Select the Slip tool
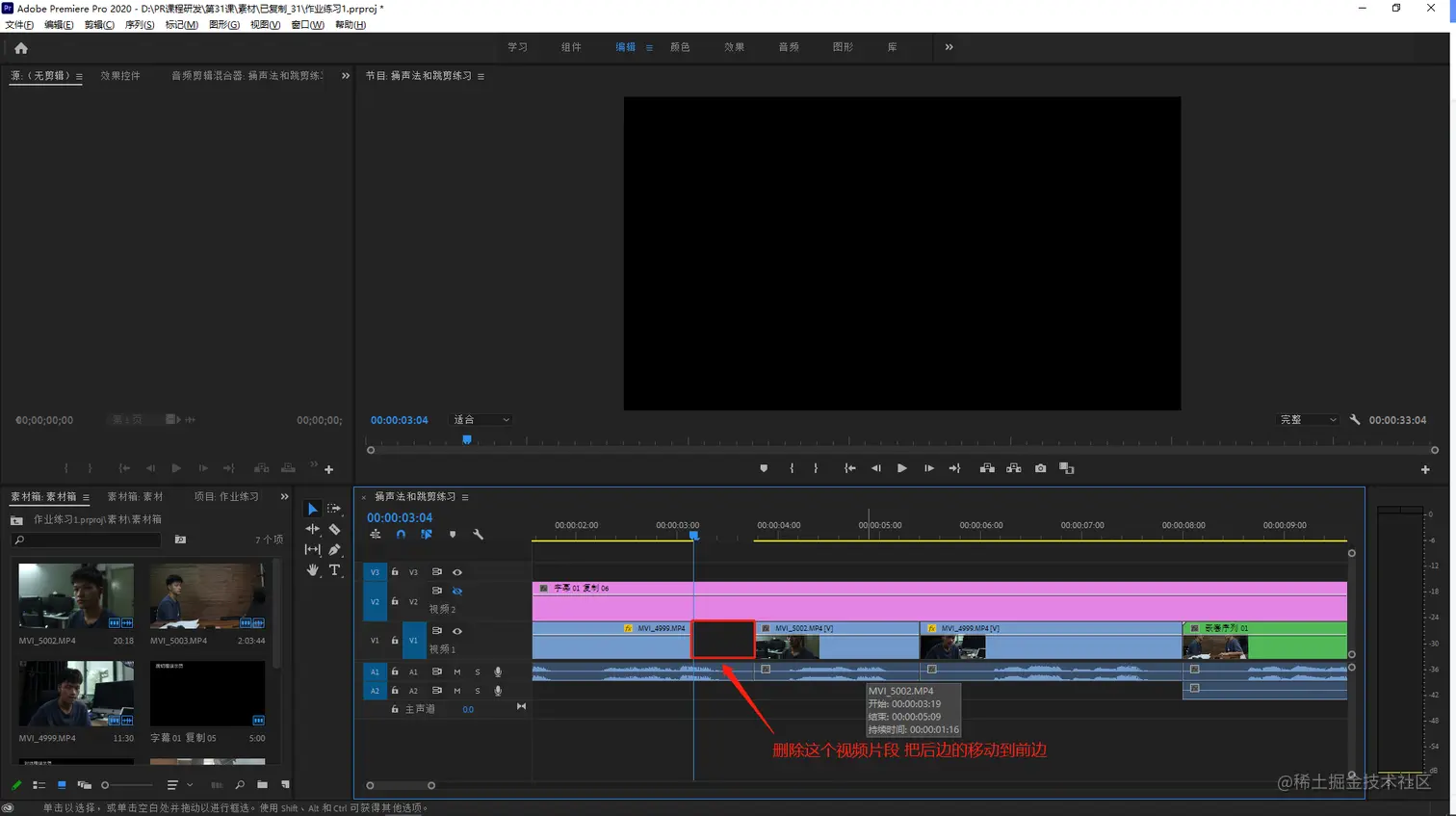1456x816 pixels. [x=312, y=549]
